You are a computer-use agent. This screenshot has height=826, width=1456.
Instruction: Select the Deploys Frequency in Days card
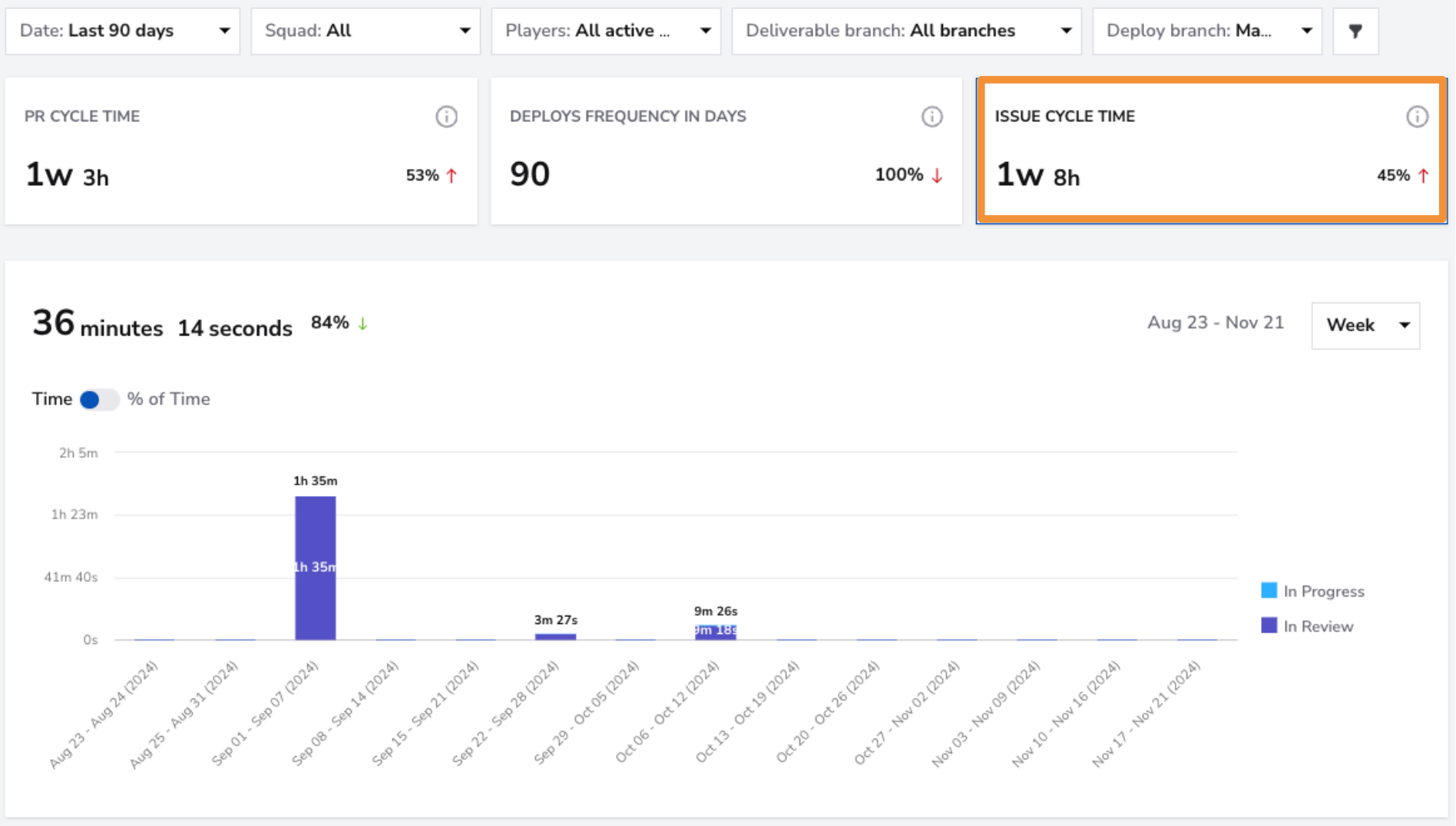pos(726,151)
